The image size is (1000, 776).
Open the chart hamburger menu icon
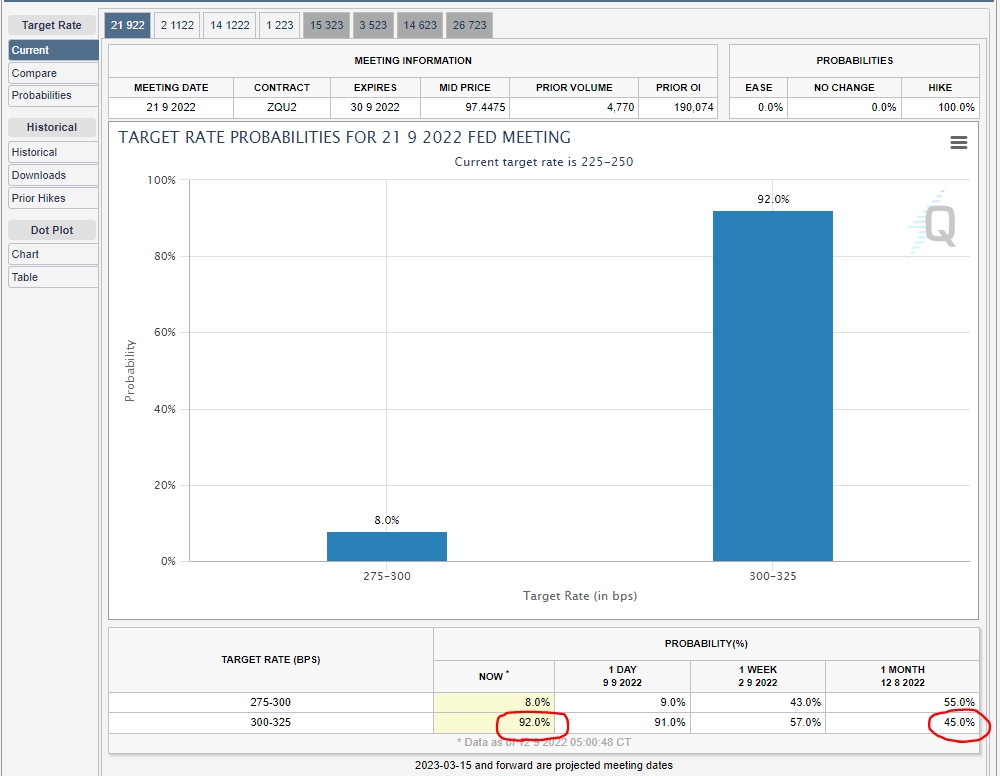tap(959, 142)
